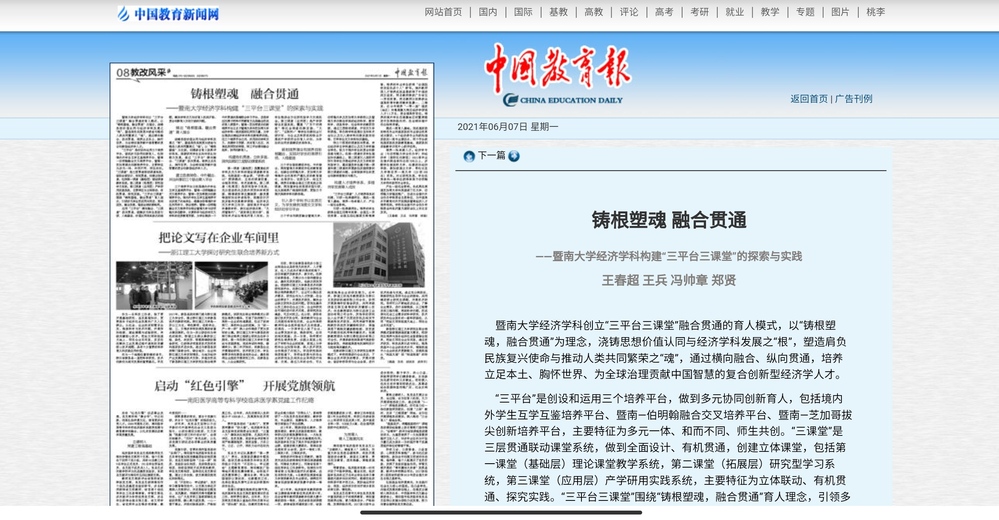Navigate to the 评论 section
Screen dimensions: 999x520
(x=629, y=12)
